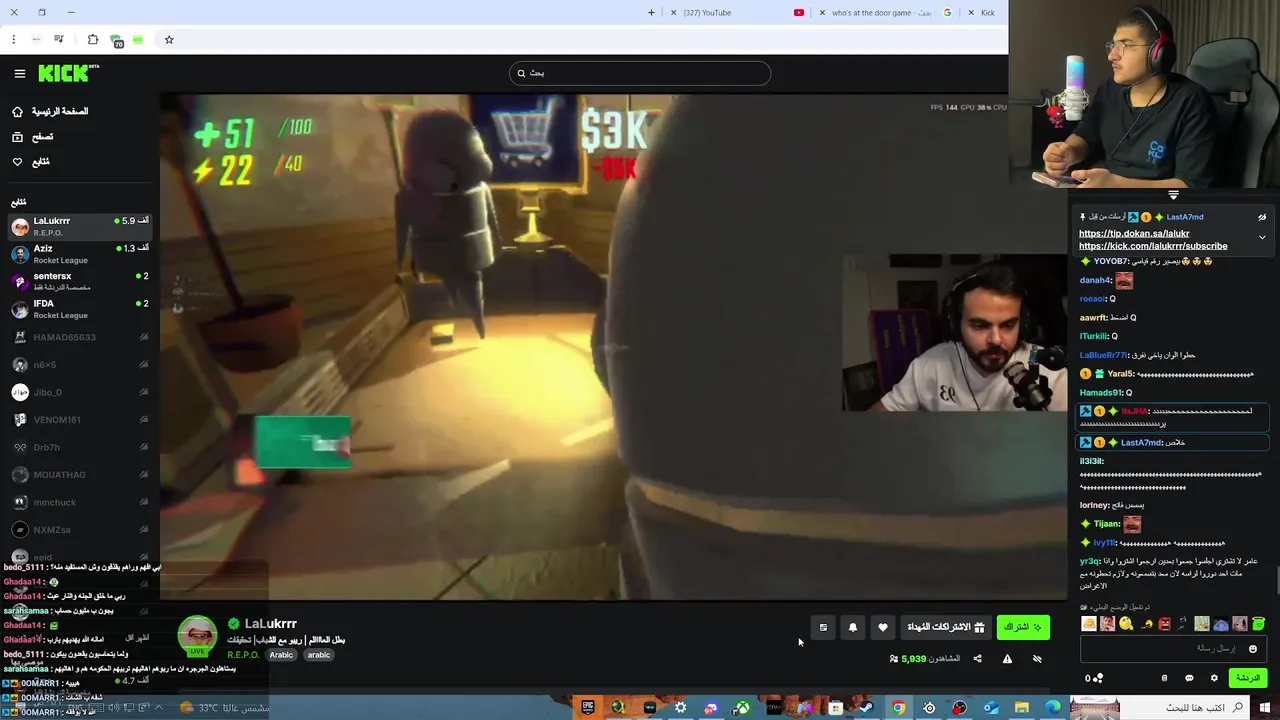Open the following sidebar item with heart
1280x720 pixels.
(31, 161)
